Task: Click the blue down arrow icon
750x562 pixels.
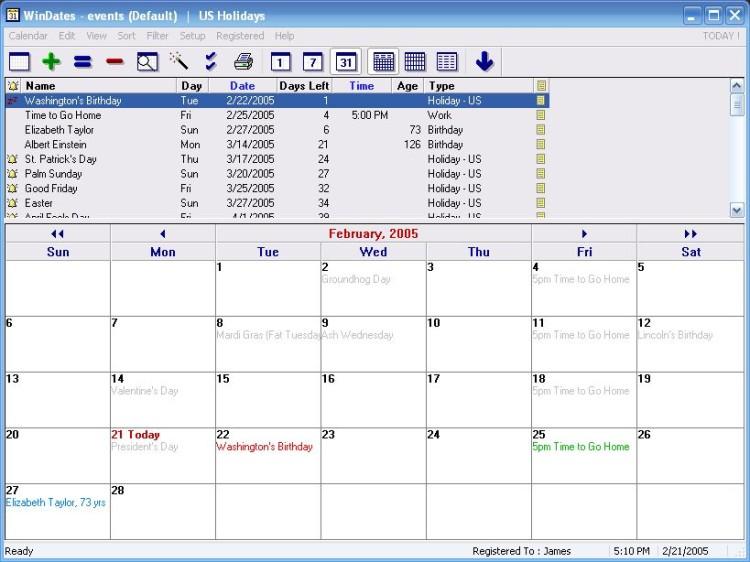Action: click(484, 62)
